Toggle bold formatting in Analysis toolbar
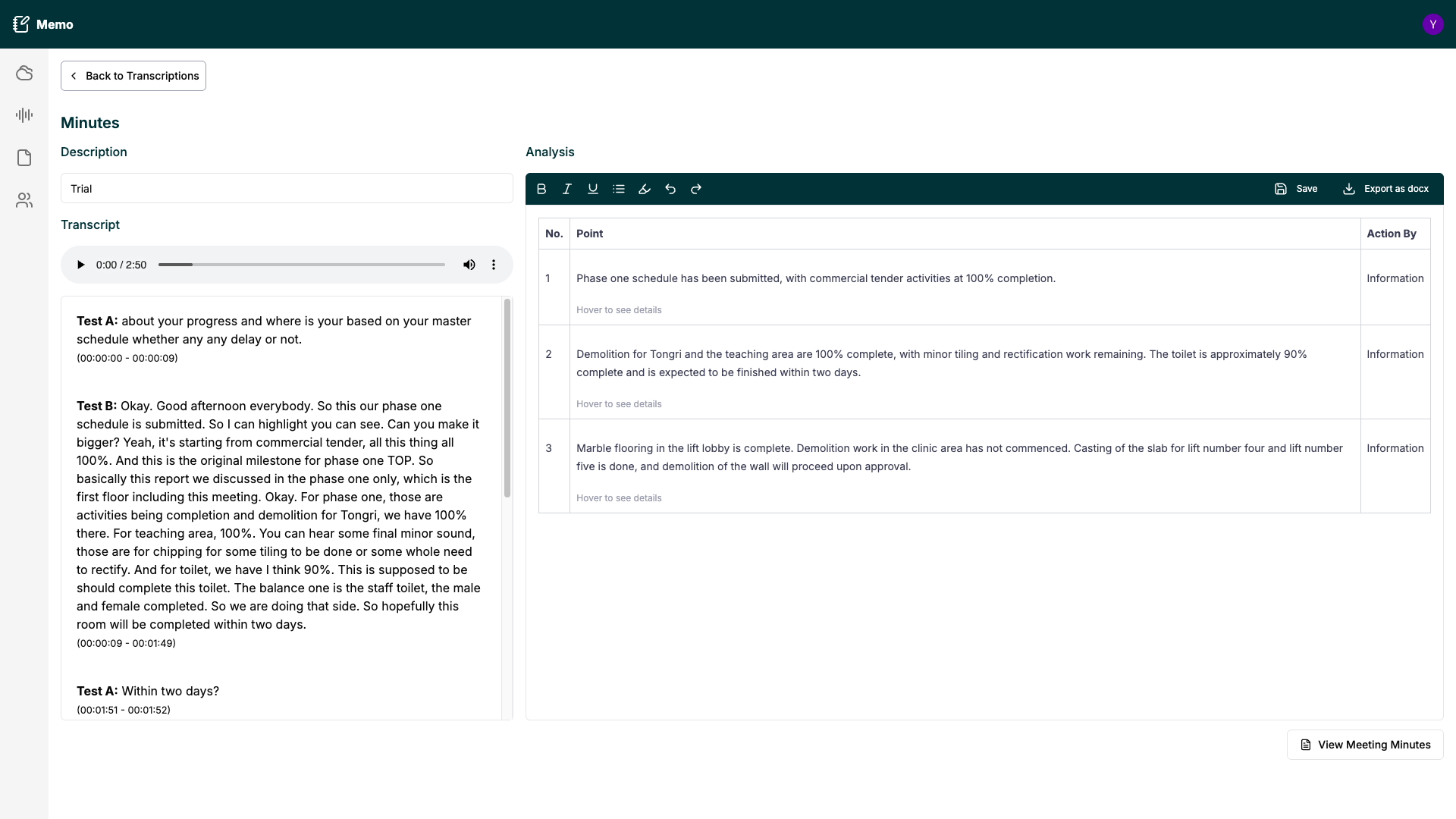The height and width of the screenshot is (819, 1456). [x=541, y=189]
